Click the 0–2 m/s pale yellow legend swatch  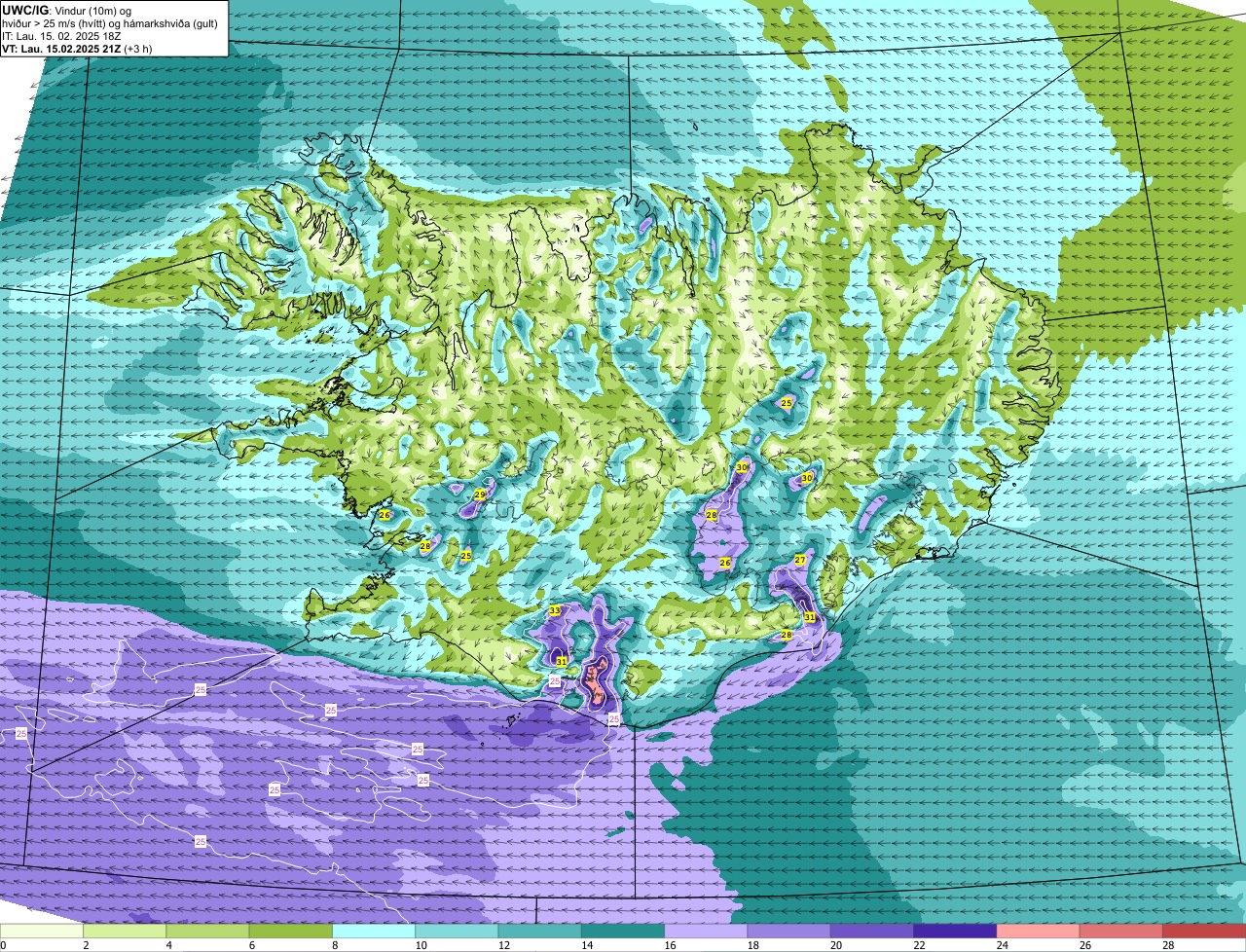[42, 932]
